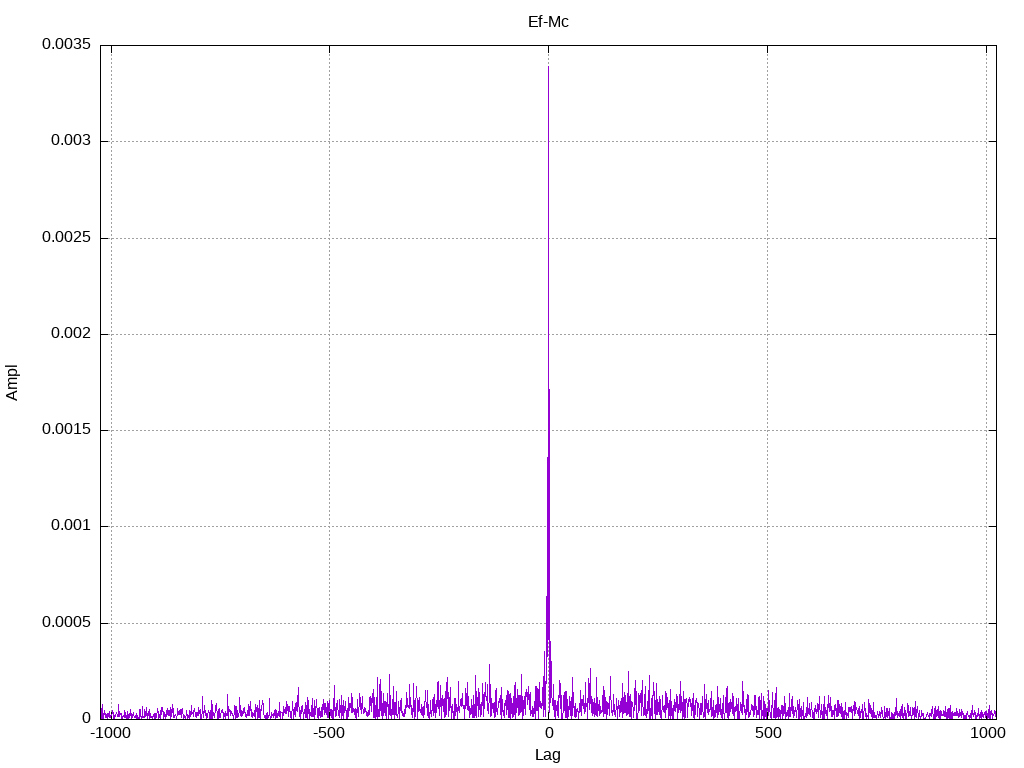
Task: Click the top of the central peak
Action: point(548,67)
